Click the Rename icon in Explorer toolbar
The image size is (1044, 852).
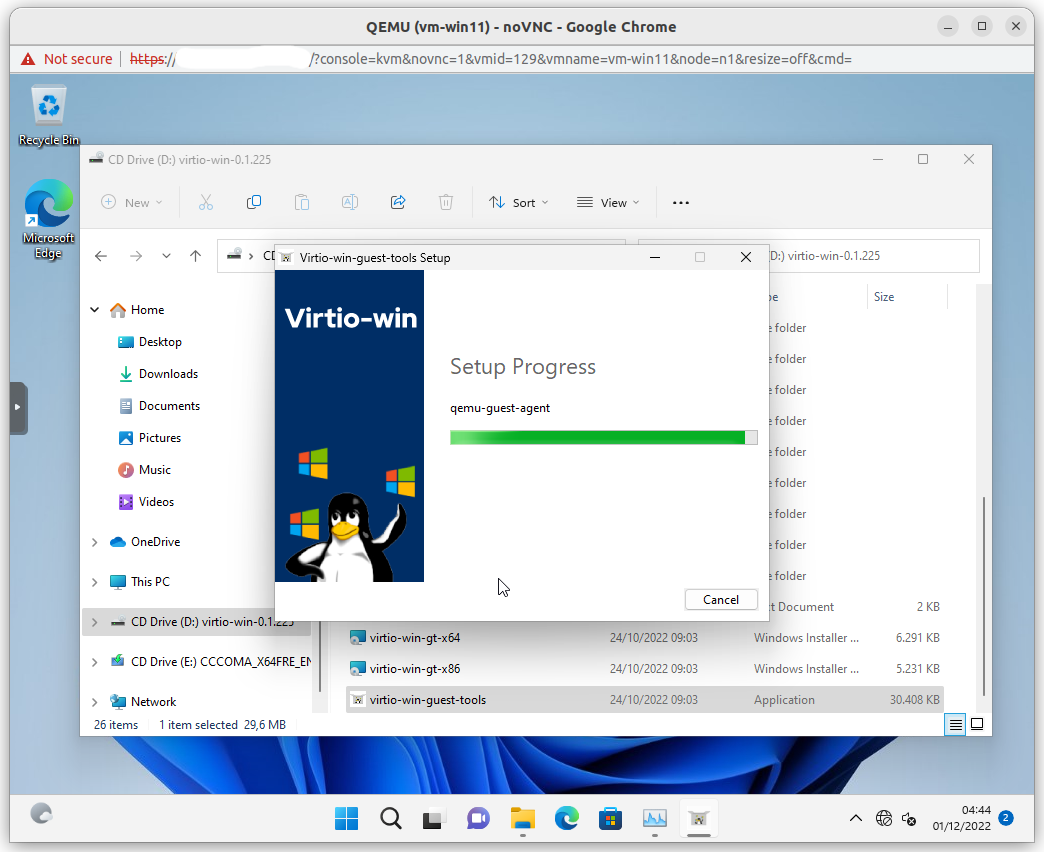(x=350, y=202)
